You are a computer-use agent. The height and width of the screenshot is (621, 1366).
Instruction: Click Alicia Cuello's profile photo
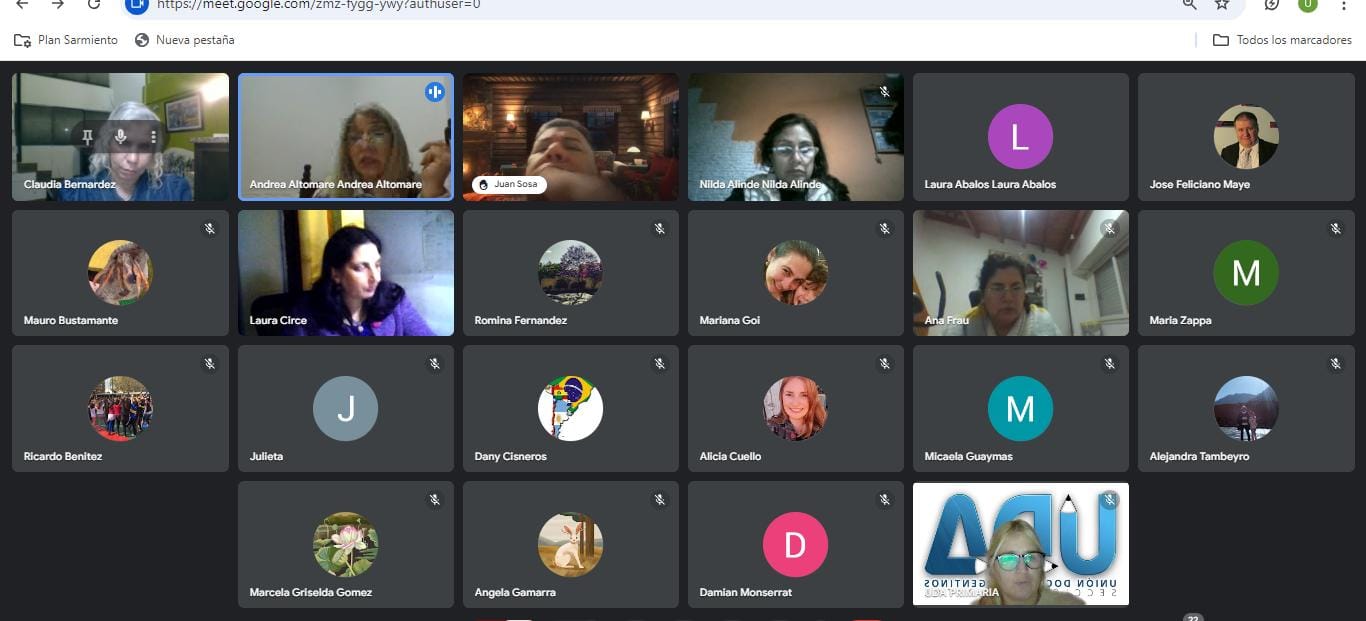point(795,408)
